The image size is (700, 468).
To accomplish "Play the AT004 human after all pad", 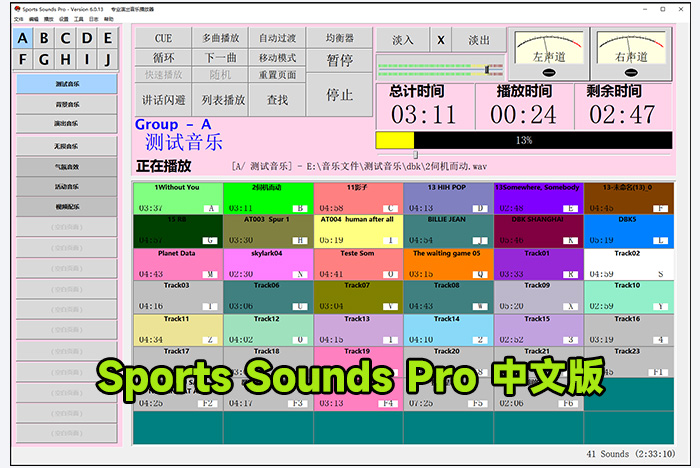I will pyautogui.click(x=358, y=231).
